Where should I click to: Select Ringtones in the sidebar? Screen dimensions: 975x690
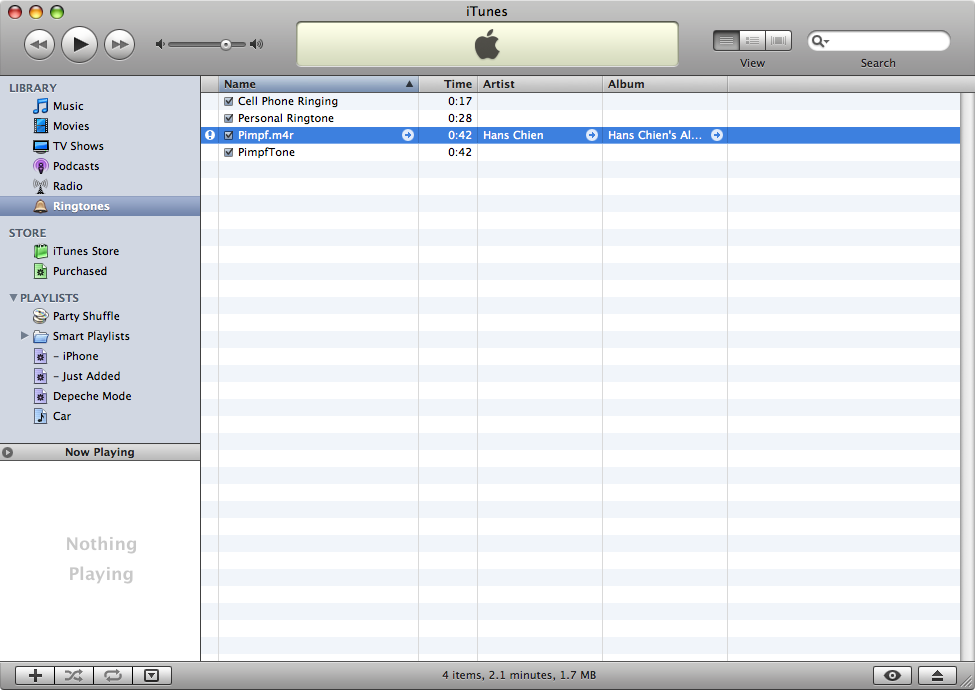coord(100,206)
